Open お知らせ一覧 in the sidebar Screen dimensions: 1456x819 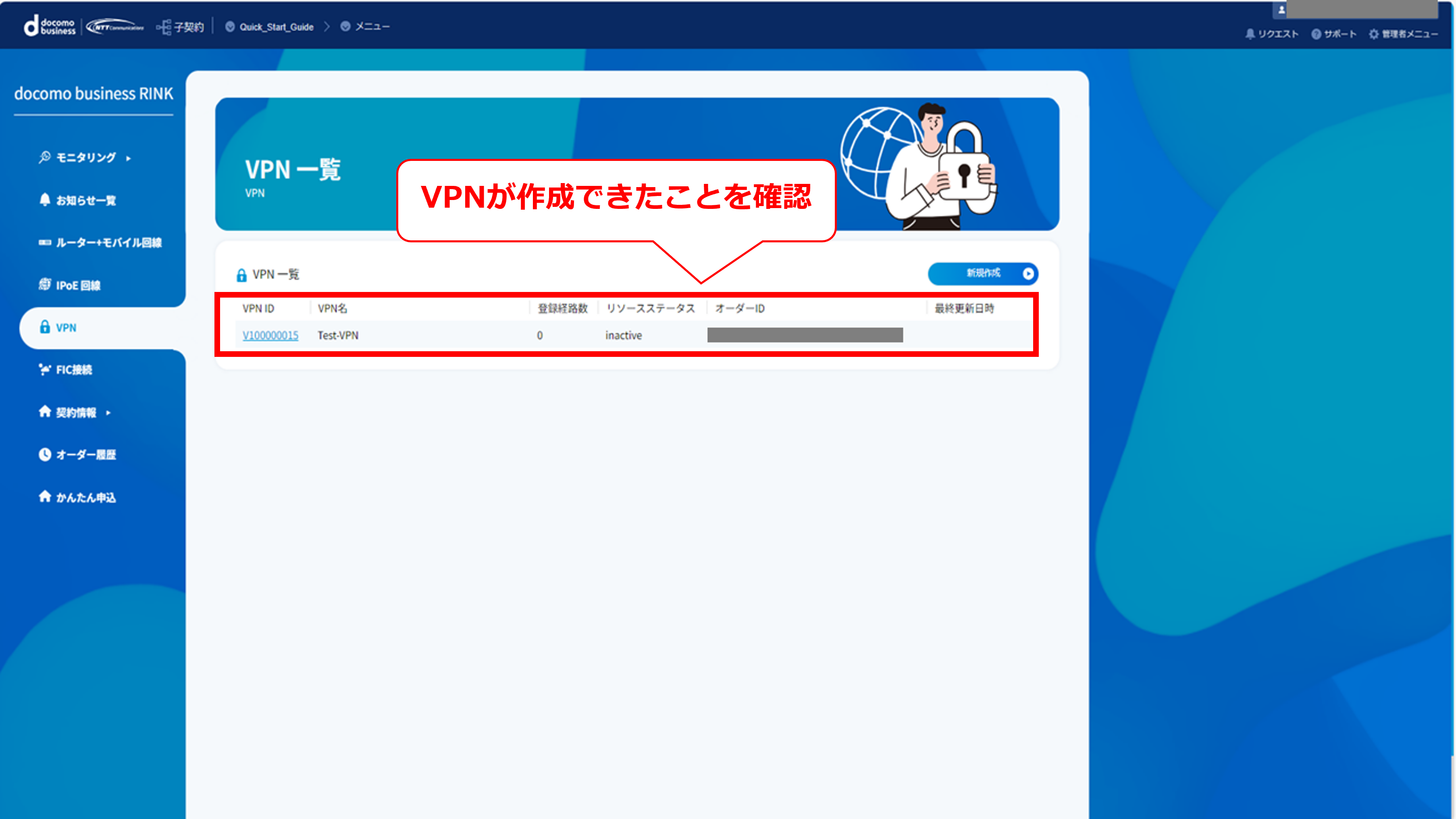pyautogui.click(x=86, y=200)
